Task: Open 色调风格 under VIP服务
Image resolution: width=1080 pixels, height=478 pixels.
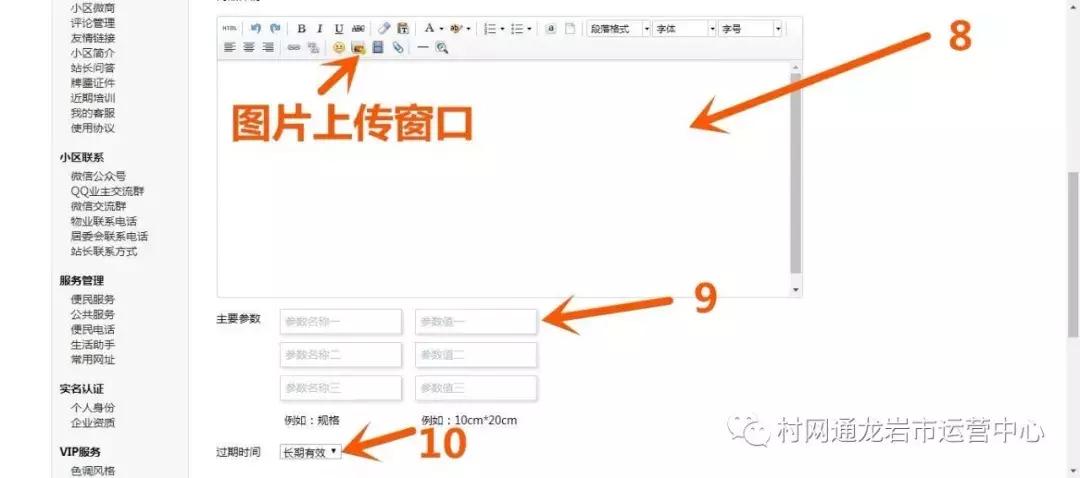Action: tap(93, 471)
